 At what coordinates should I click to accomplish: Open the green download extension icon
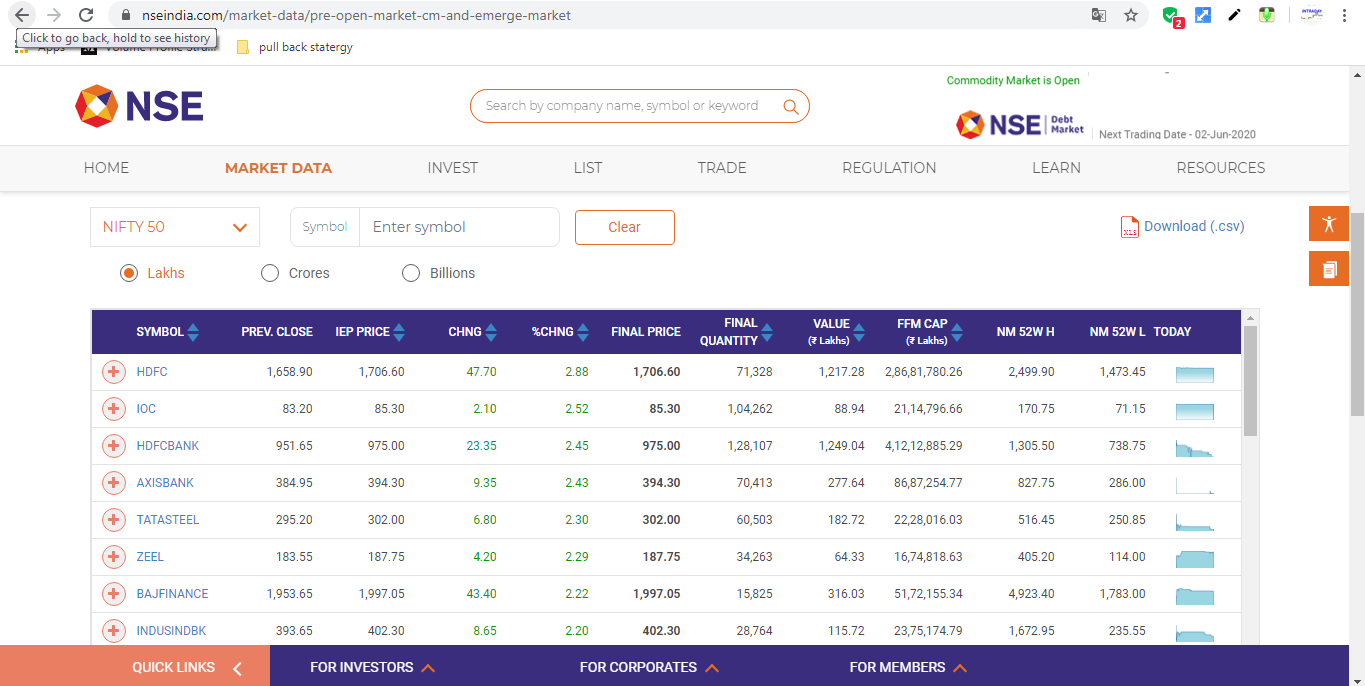(1267, 15)
